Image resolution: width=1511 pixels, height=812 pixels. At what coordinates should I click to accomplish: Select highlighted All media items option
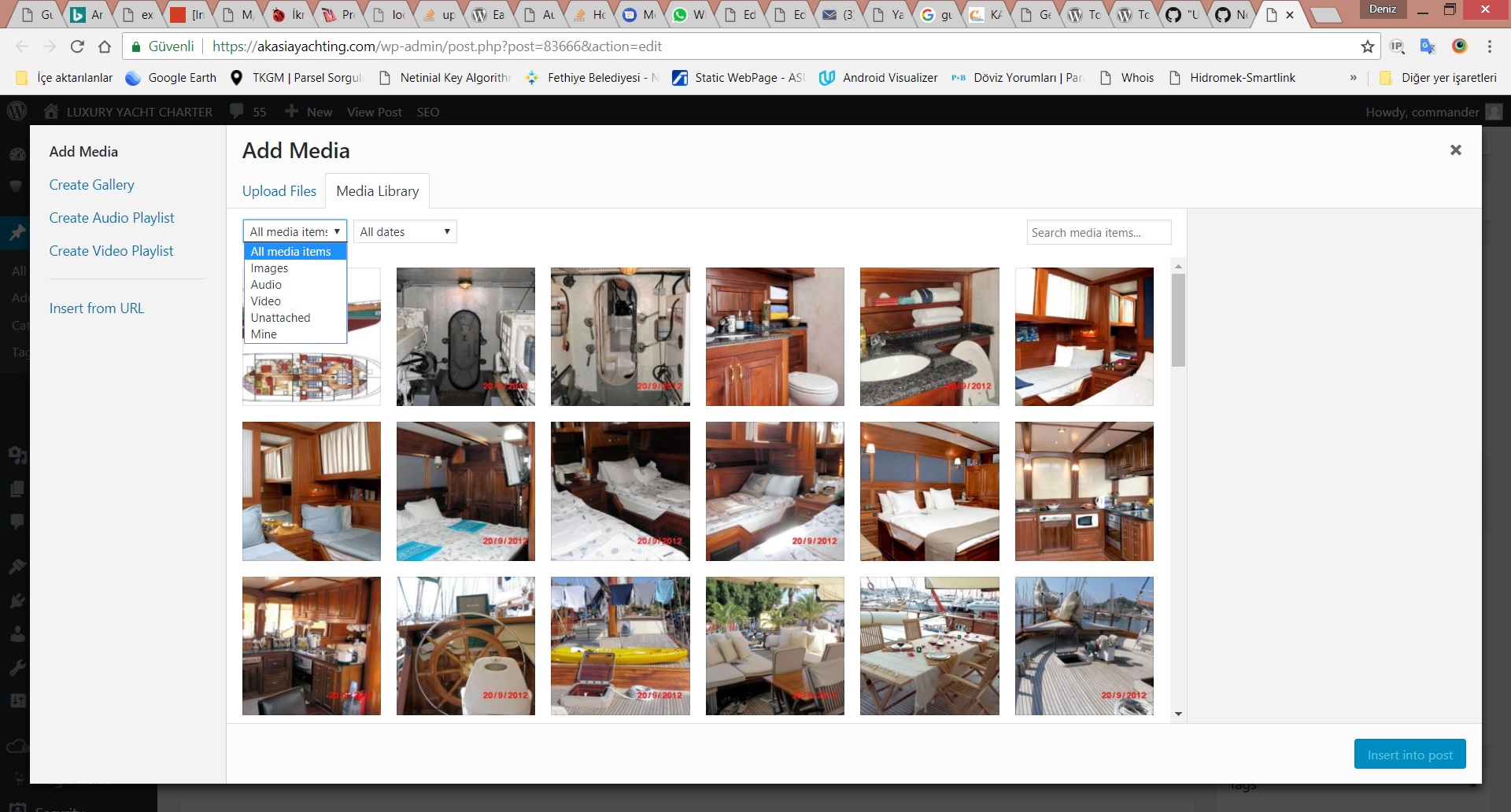295,252
